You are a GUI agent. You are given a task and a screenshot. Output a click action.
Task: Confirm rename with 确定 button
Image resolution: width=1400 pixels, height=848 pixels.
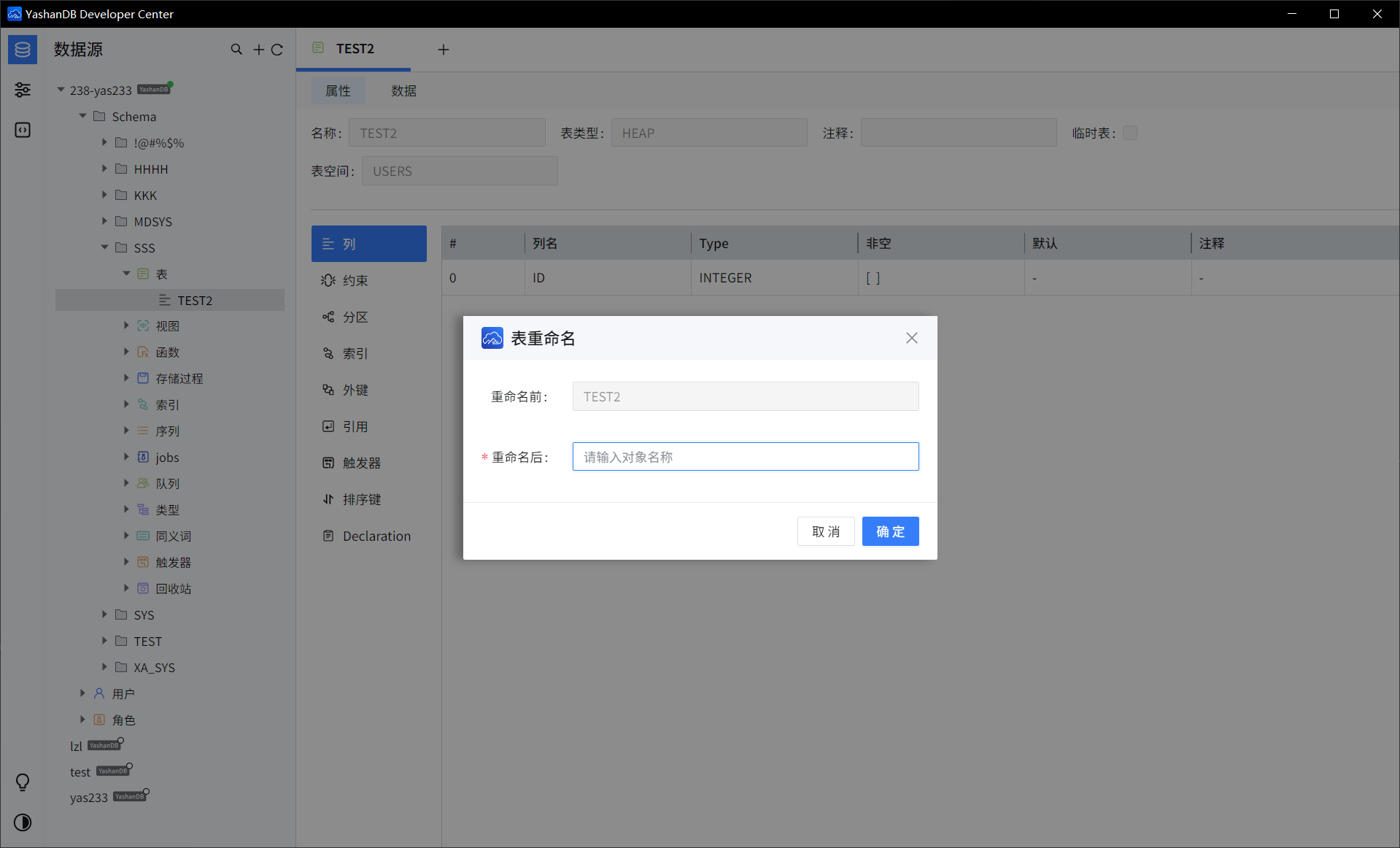click(x=890, y=531)
